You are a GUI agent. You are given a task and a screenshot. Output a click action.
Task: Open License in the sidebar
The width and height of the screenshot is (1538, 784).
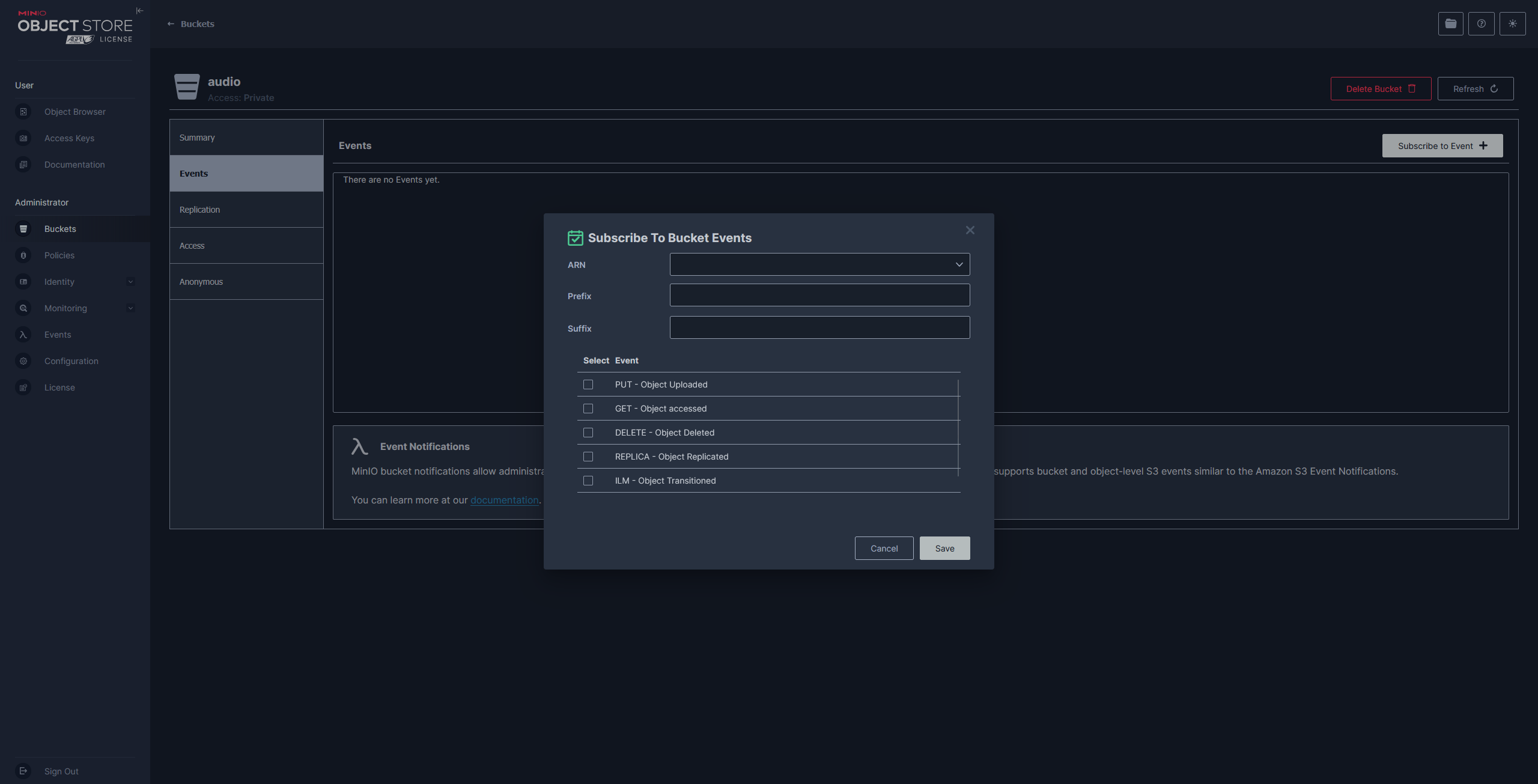(59, 387)
